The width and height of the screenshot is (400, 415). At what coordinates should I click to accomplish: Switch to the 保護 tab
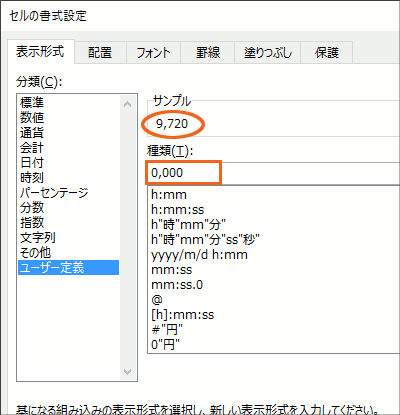pos(327,52)
